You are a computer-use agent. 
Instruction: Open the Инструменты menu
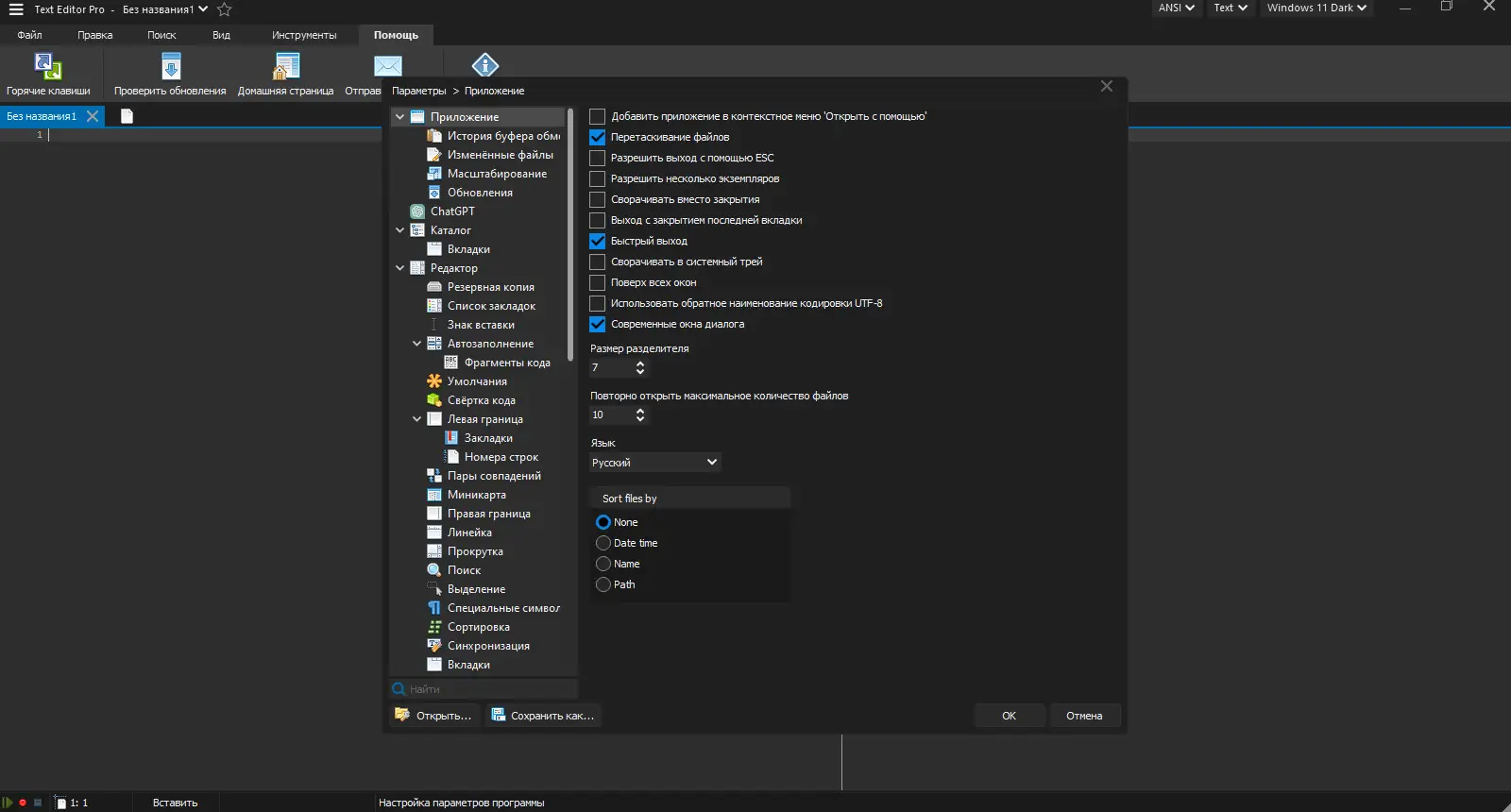click(x=304, y=35)
